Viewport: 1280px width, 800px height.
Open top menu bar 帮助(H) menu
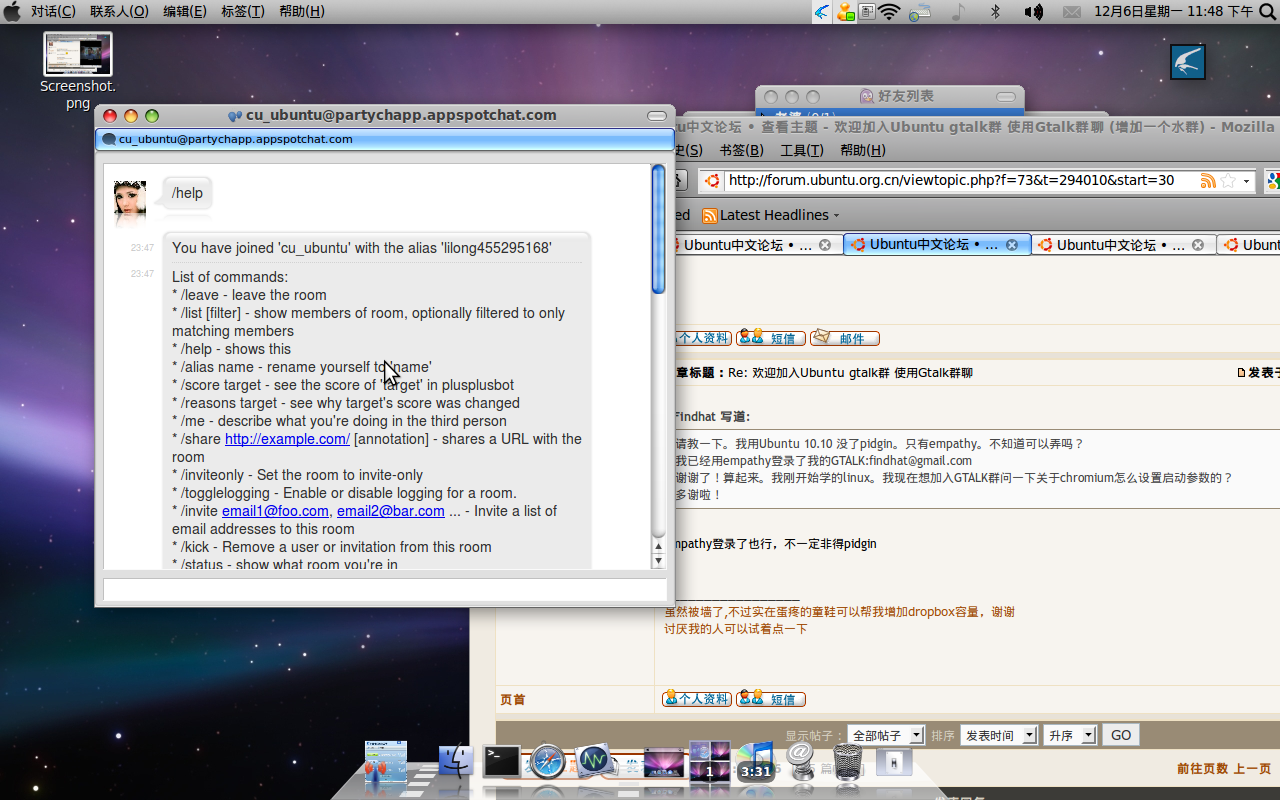(x=302, y=11)
